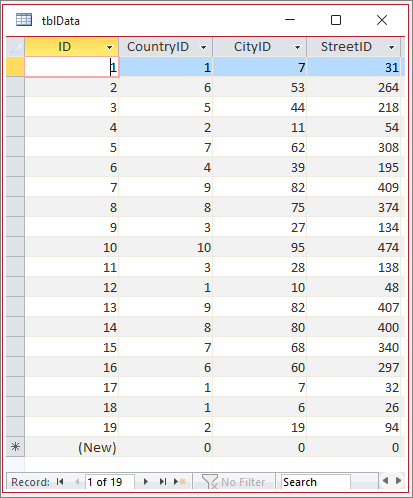Select the row selector for record 1

[x=15, y=67]
